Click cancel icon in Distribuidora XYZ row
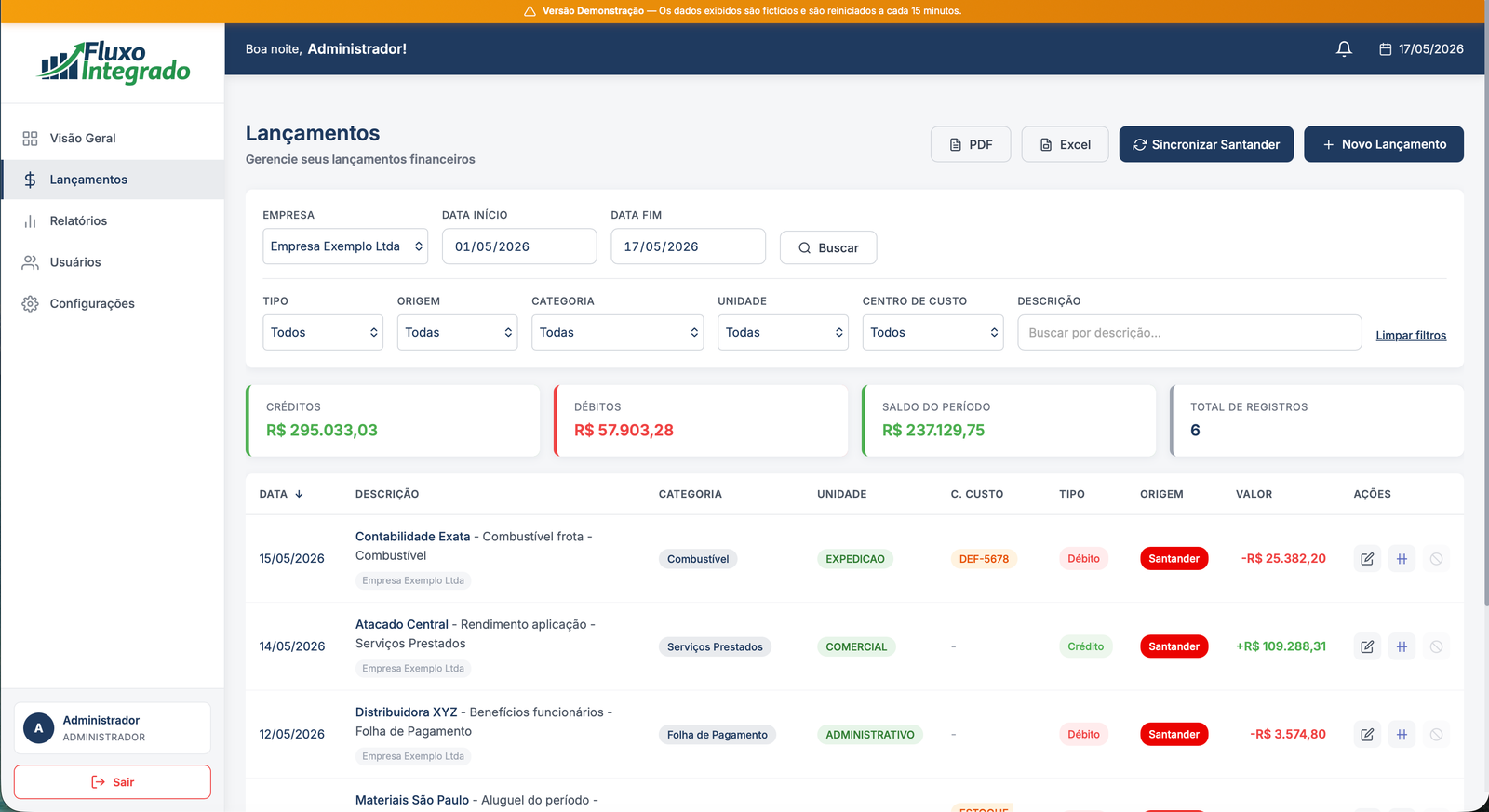This screenshot has width=1489, height=812. (1436, 735)
